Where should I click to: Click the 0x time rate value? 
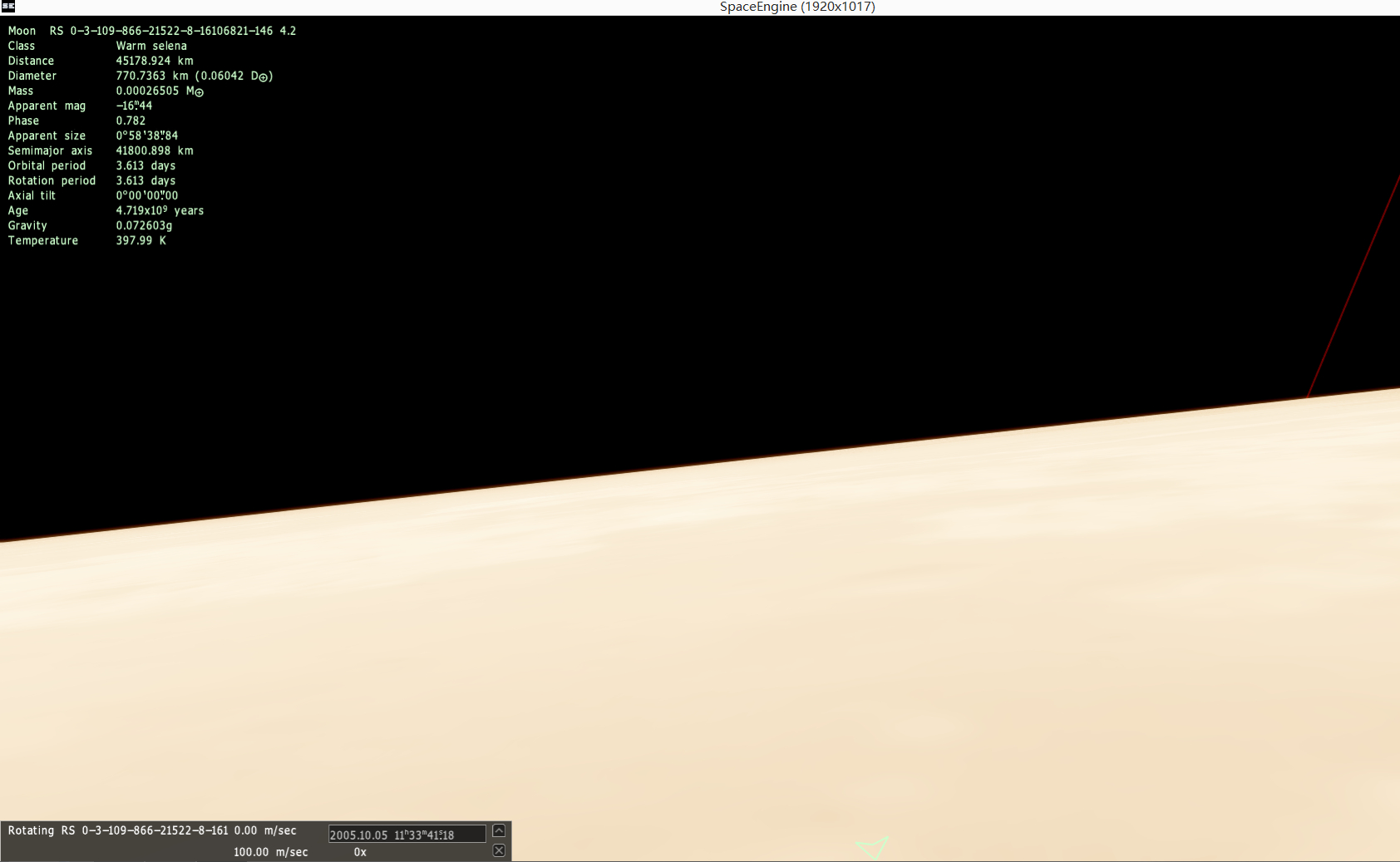point(360,852)
